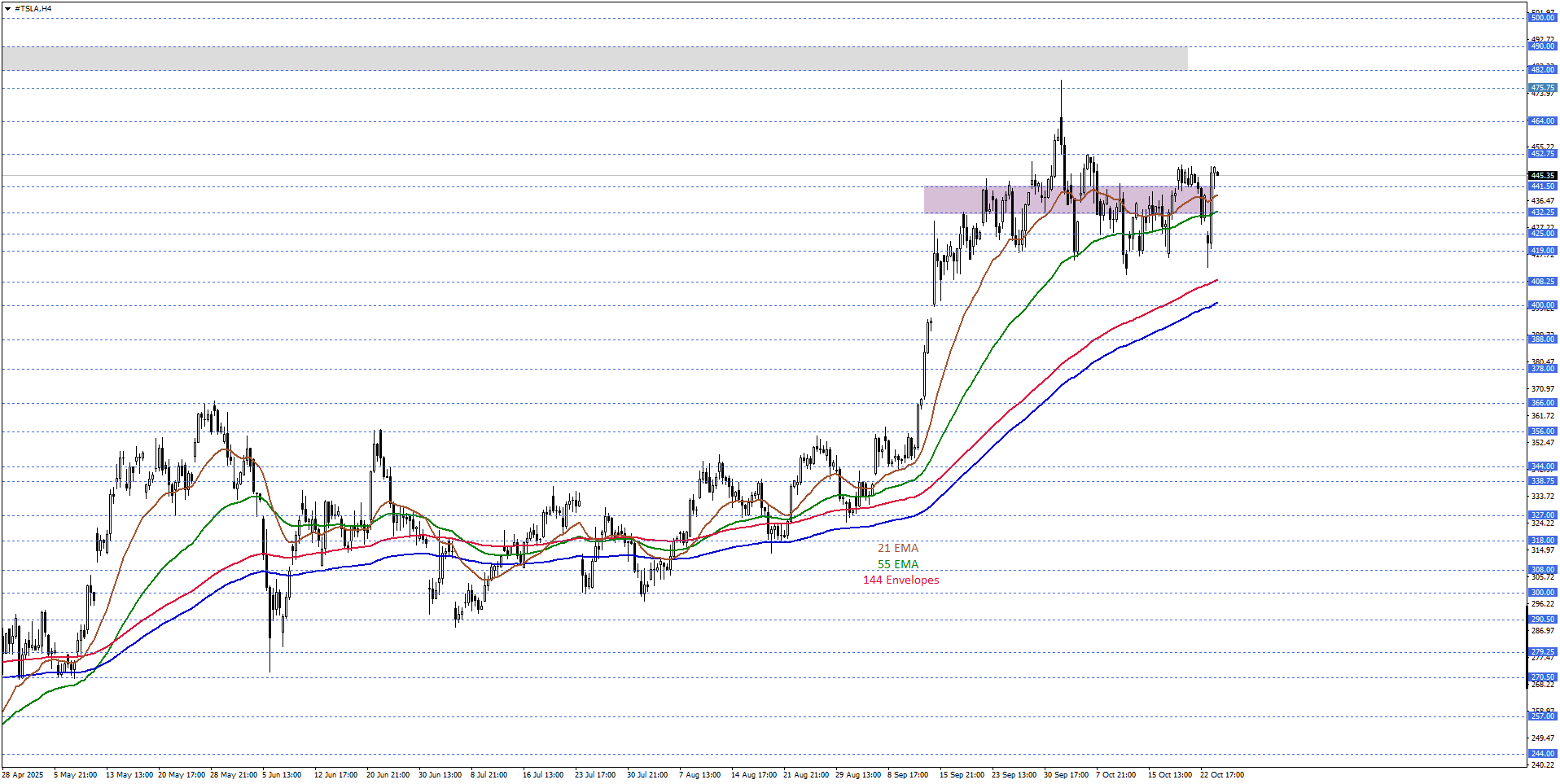The height and width of the screenshot is (784, 1560).
Task: Click the #TSLA,H4 chart title label
Action: pos(33,9)
